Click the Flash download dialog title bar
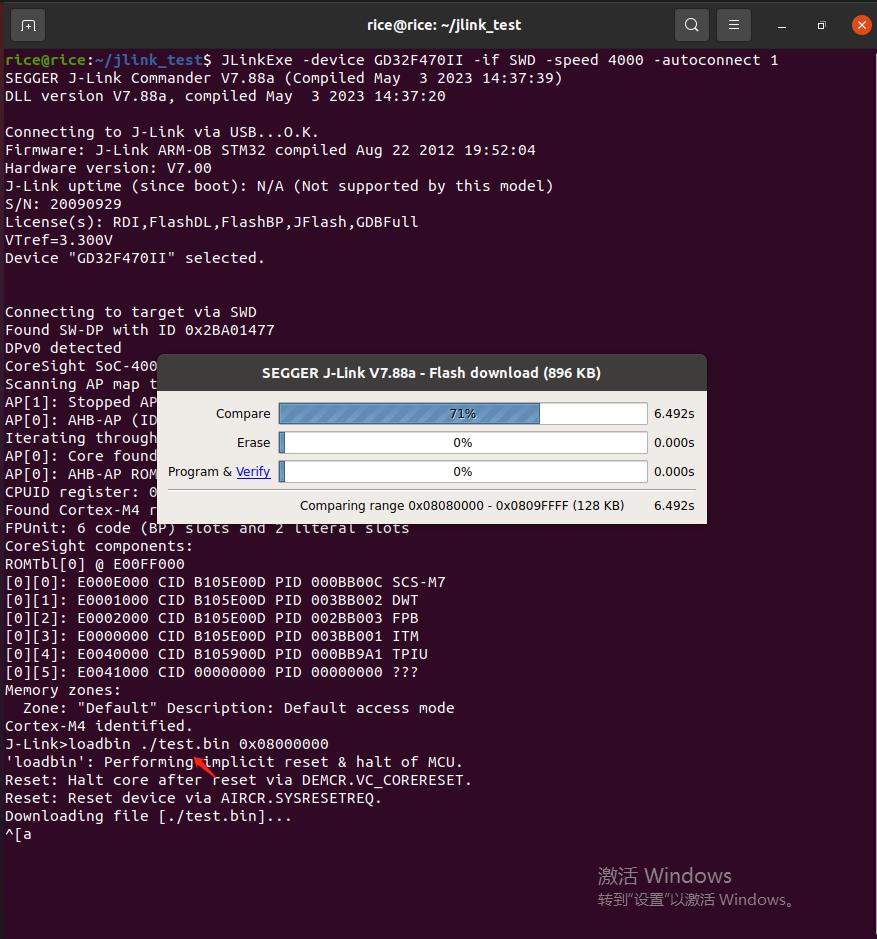This screenshot has height=939, width=877. (x=431, y=373)
